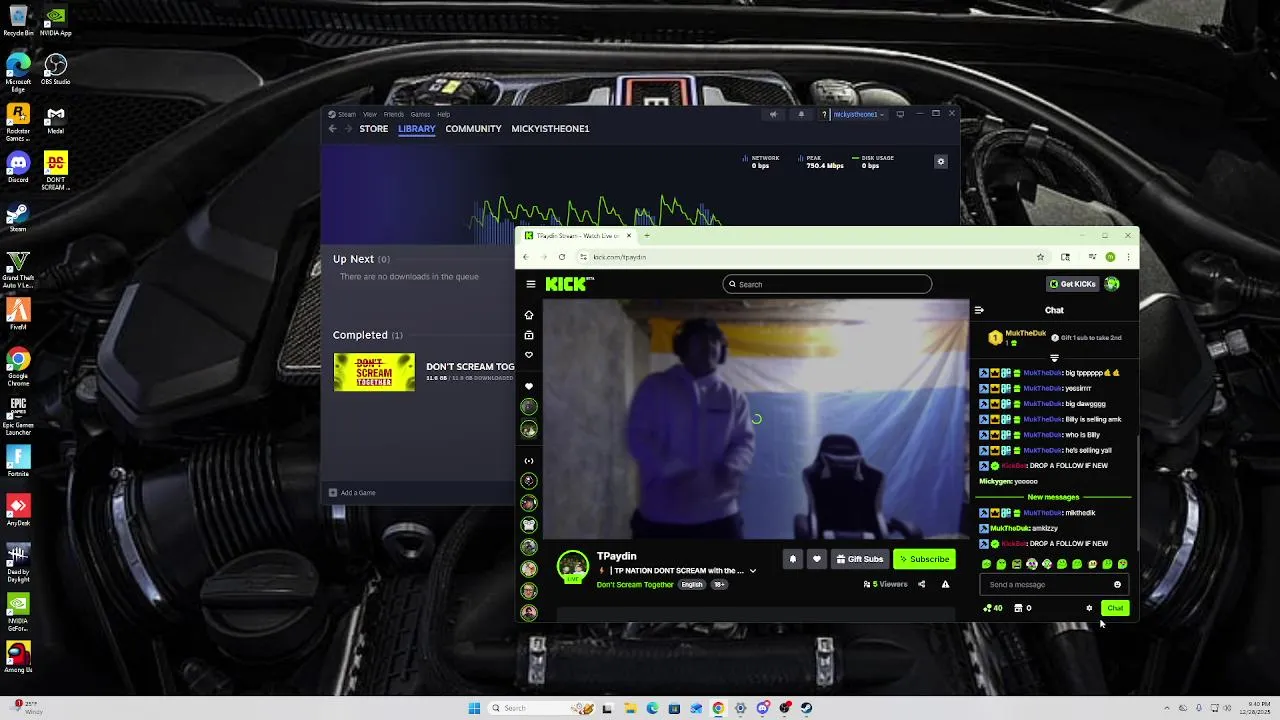Viewport: 1280px width, 720px height.
Task: Click Chrome icon in the taskbar
Action: (x=718, y=708)
